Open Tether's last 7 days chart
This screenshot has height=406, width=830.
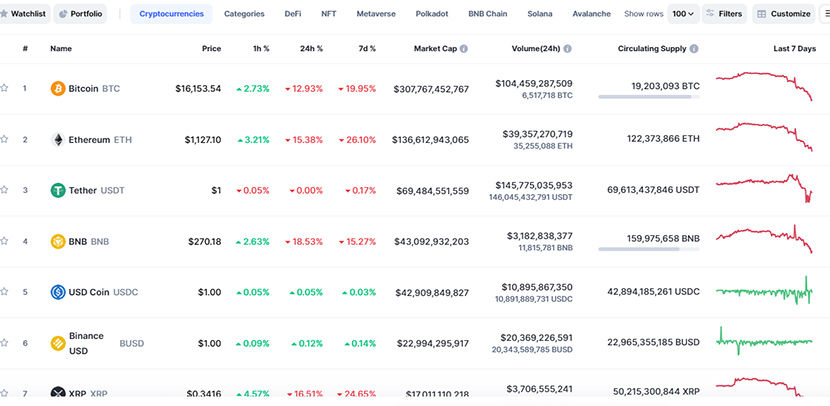[764, 188]
